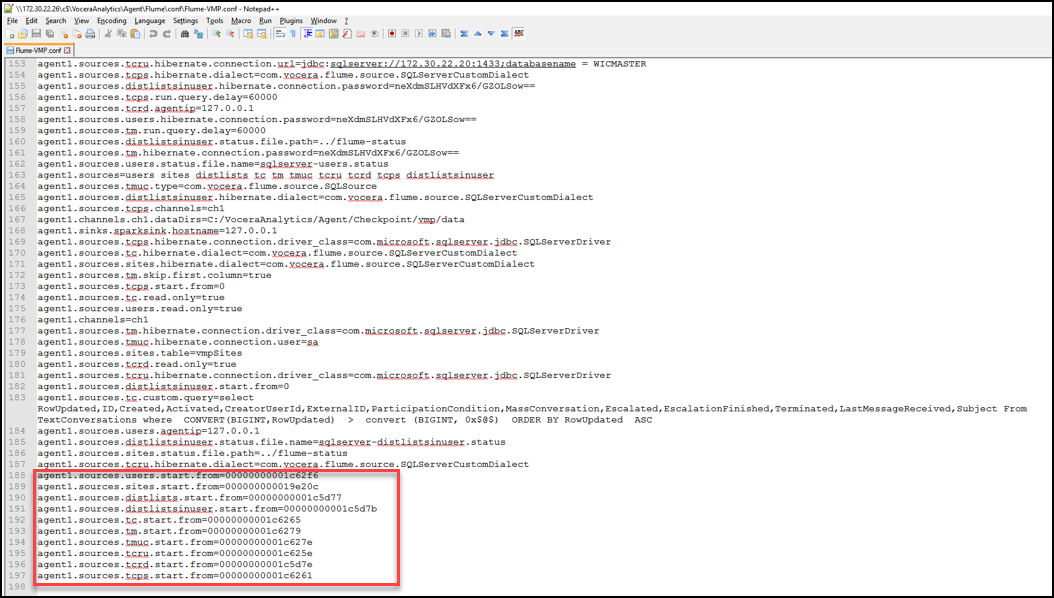1054x598 pixels.
Task: Open the Encoding menu
Action: [112, 21]
